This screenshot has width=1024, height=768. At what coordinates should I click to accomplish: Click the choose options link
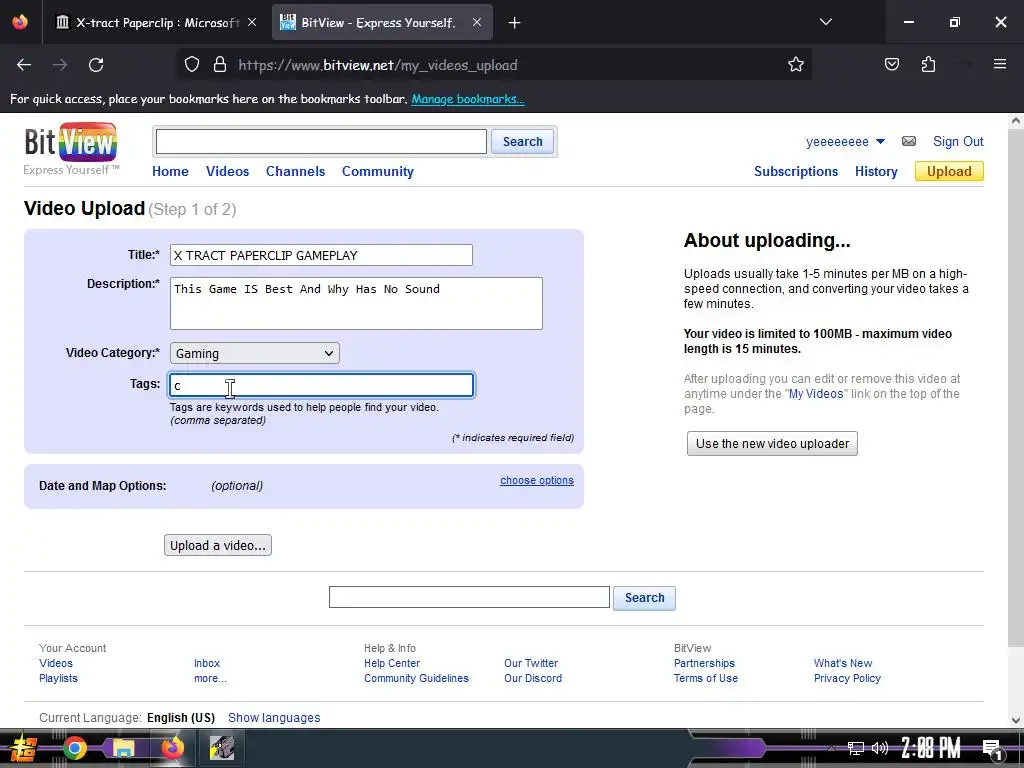point(537,480)
